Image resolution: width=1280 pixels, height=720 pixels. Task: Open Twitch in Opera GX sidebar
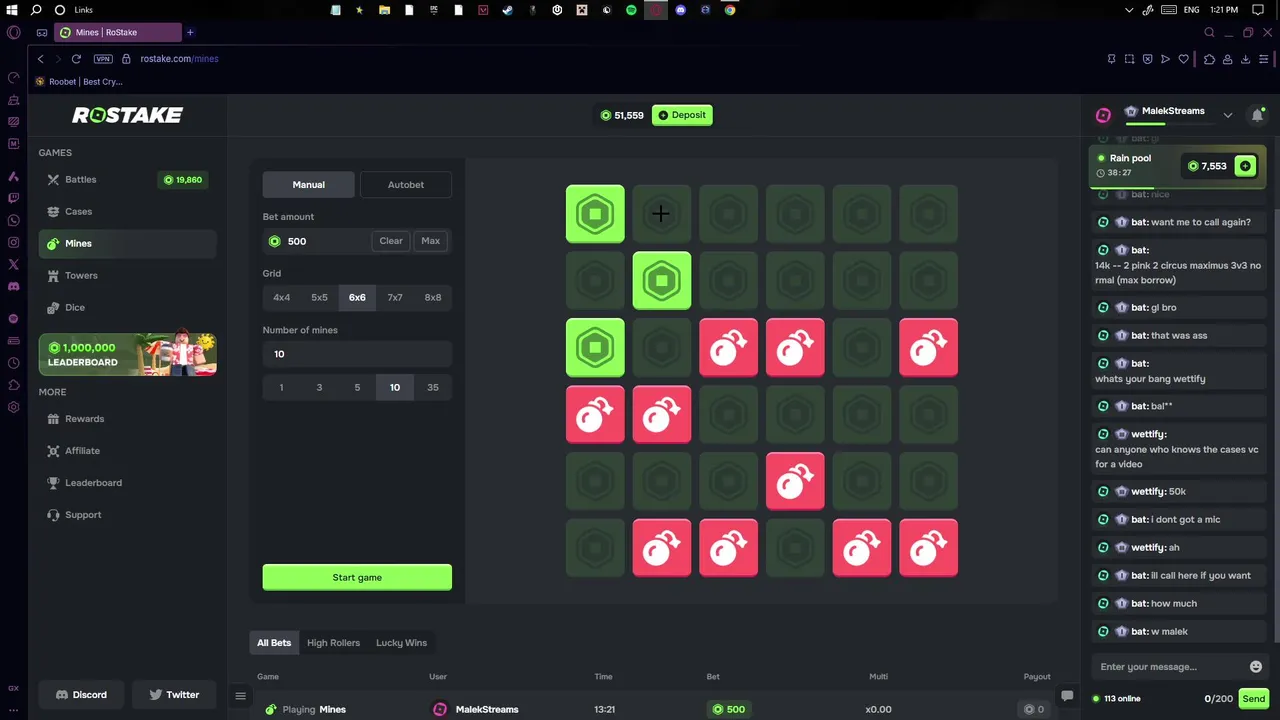coord(13,198)
